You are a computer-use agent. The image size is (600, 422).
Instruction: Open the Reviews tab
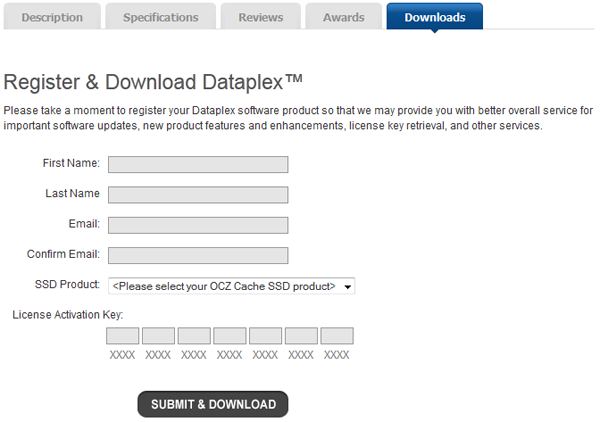pos(263,17)
